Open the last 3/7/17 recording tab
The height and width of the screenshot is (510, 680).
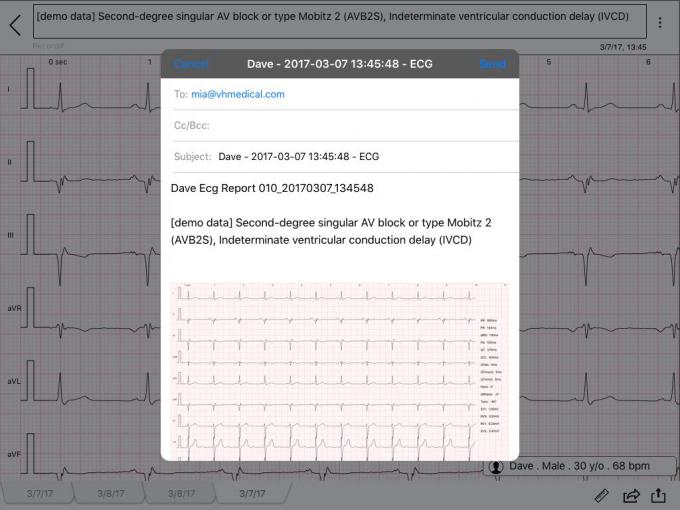252,494
